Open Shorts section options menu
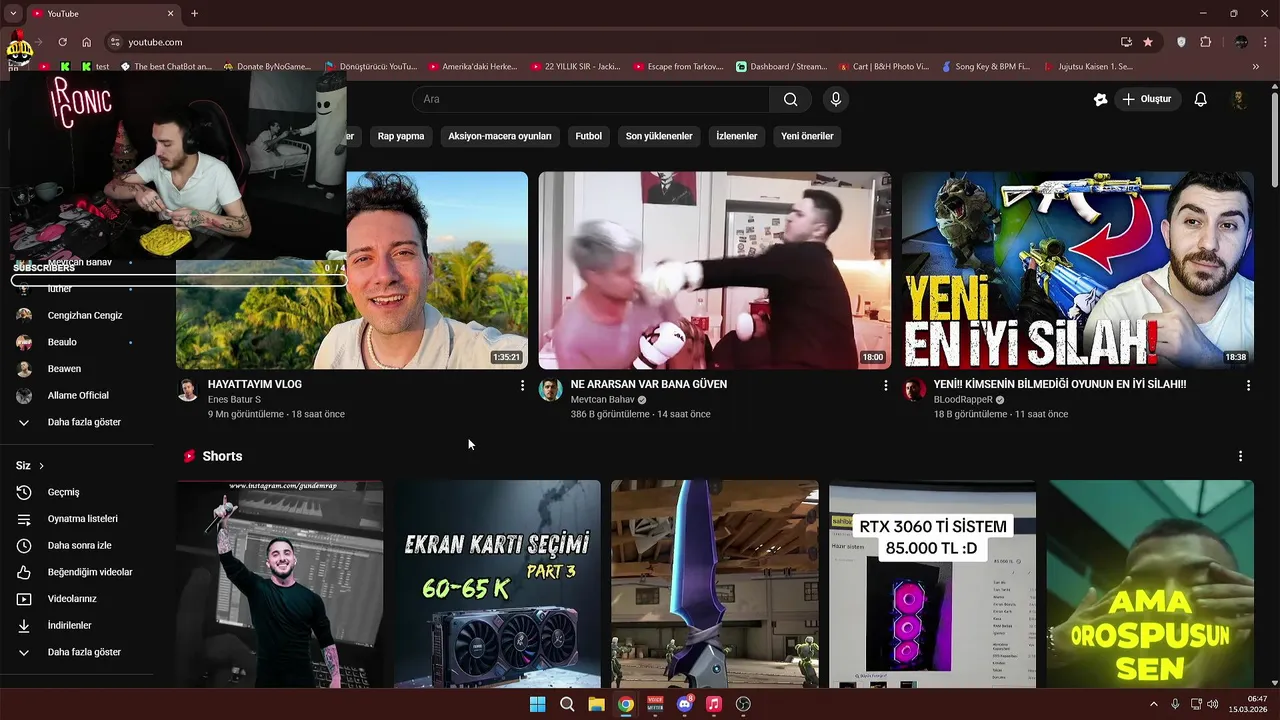The height and width of the screenshot is (720, 1280). (1240, 456)
